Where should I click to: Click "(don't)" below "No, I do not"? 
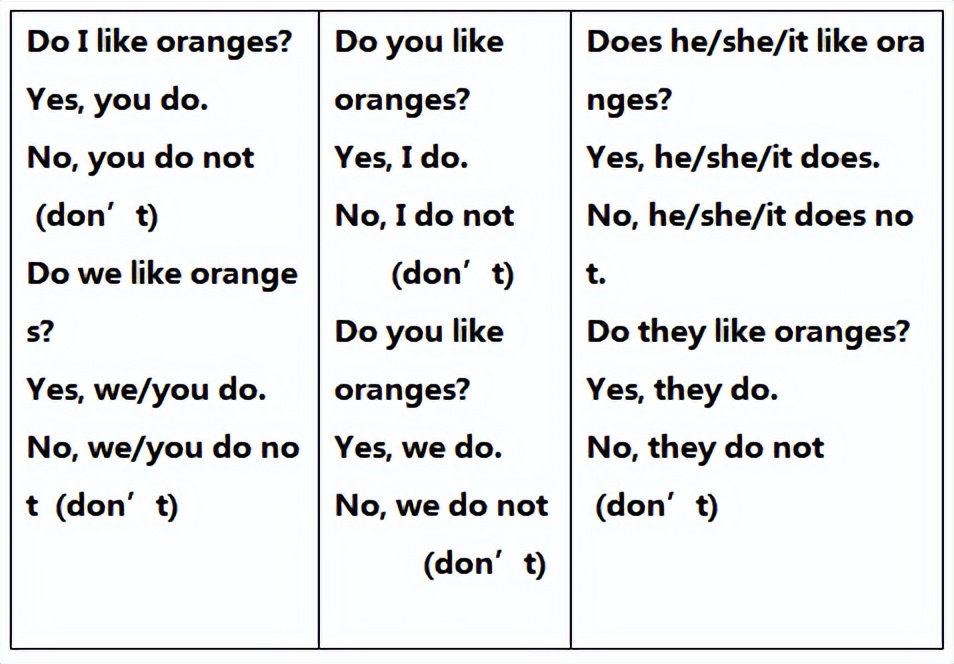click(x=453, y=274)
